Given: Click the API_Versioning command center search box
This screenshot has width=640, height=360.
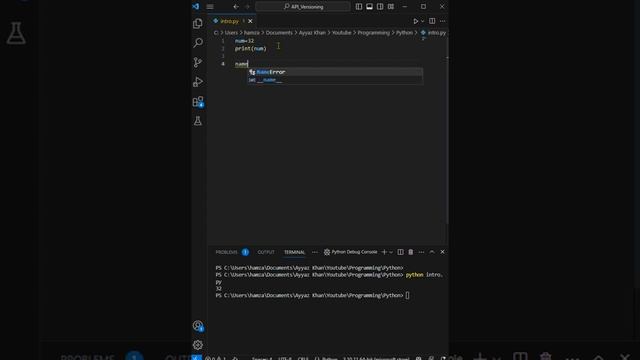Looking at the screenshot, I should click(x=303, y=7).
